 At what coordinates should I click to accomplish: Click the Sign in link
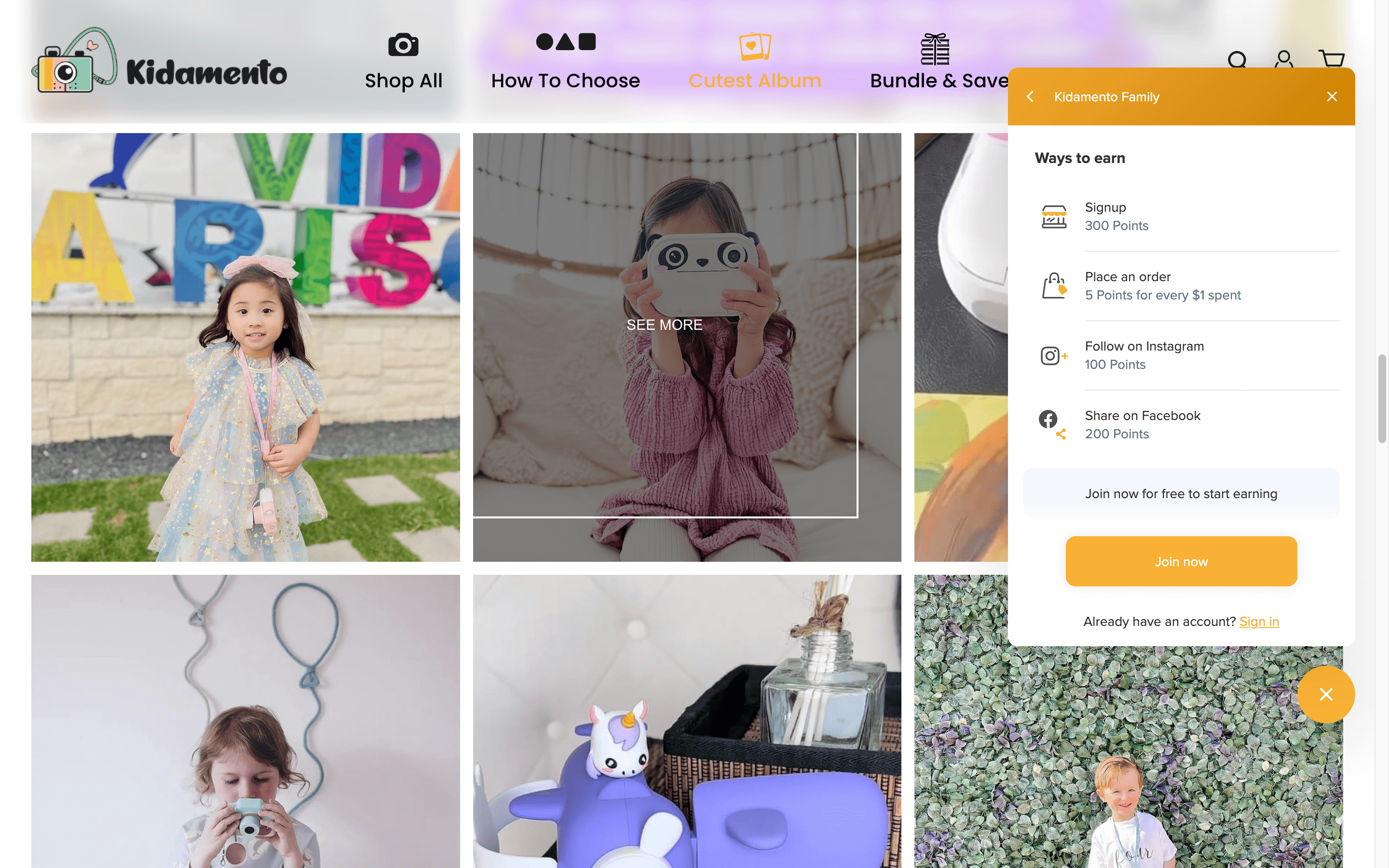(1259, 621)
